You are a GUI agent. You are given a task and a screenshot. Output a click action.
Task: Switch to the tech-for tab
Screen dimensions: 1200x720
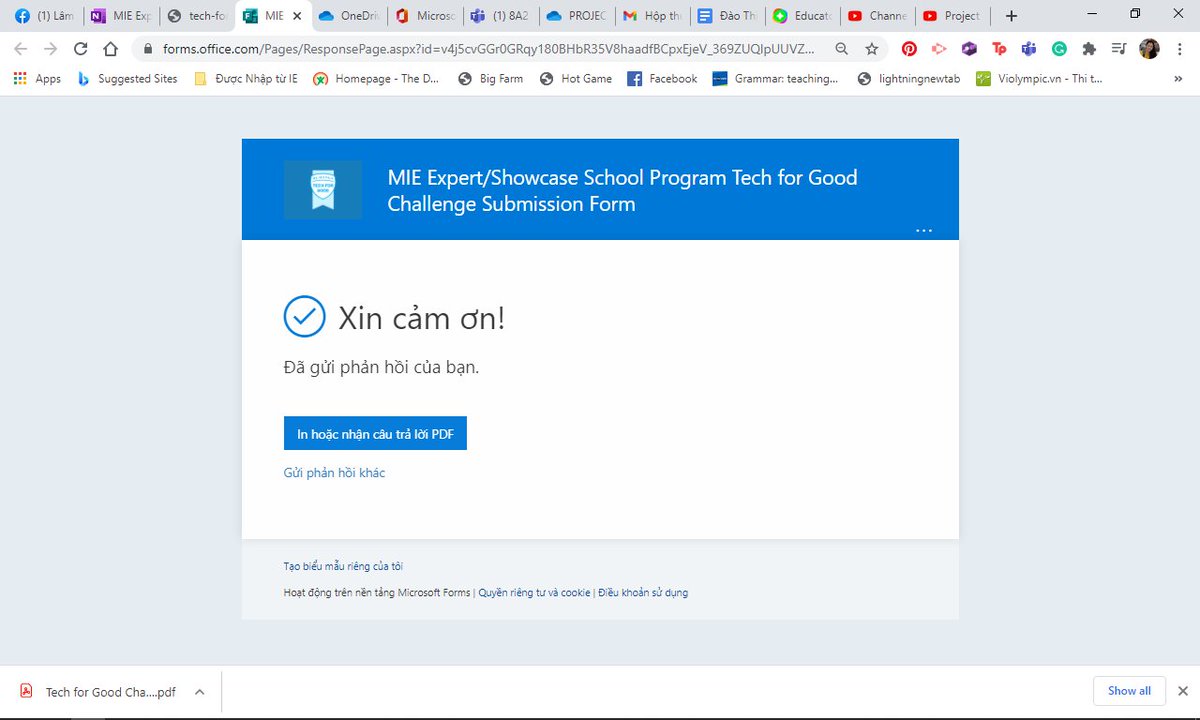[197, 16]
